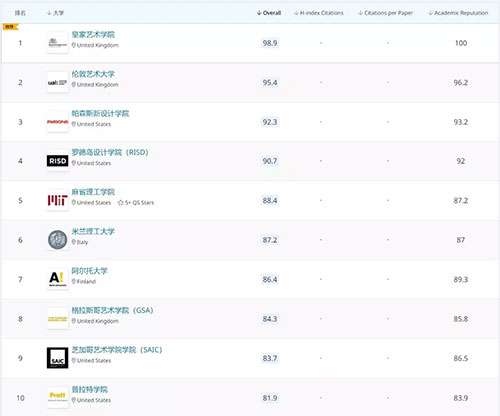Select the RISD black logo
Image resolution: width=500 pixels, height=416 pixels.
[x=57, y=161]
